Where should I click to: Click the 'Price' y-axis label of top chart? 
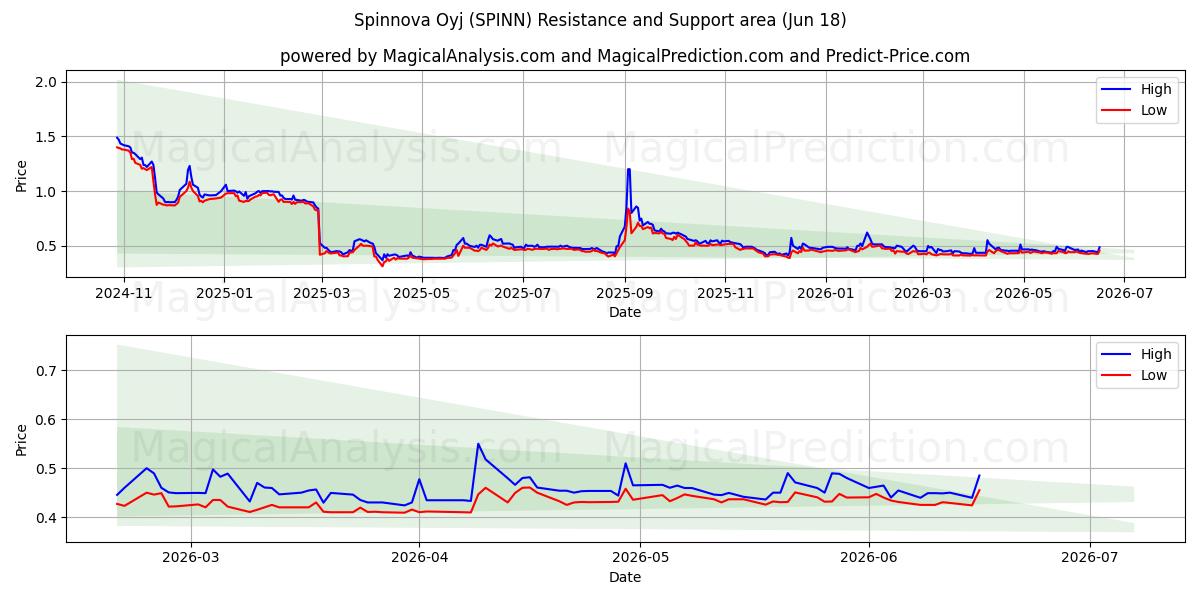click(x=22, y=174)
